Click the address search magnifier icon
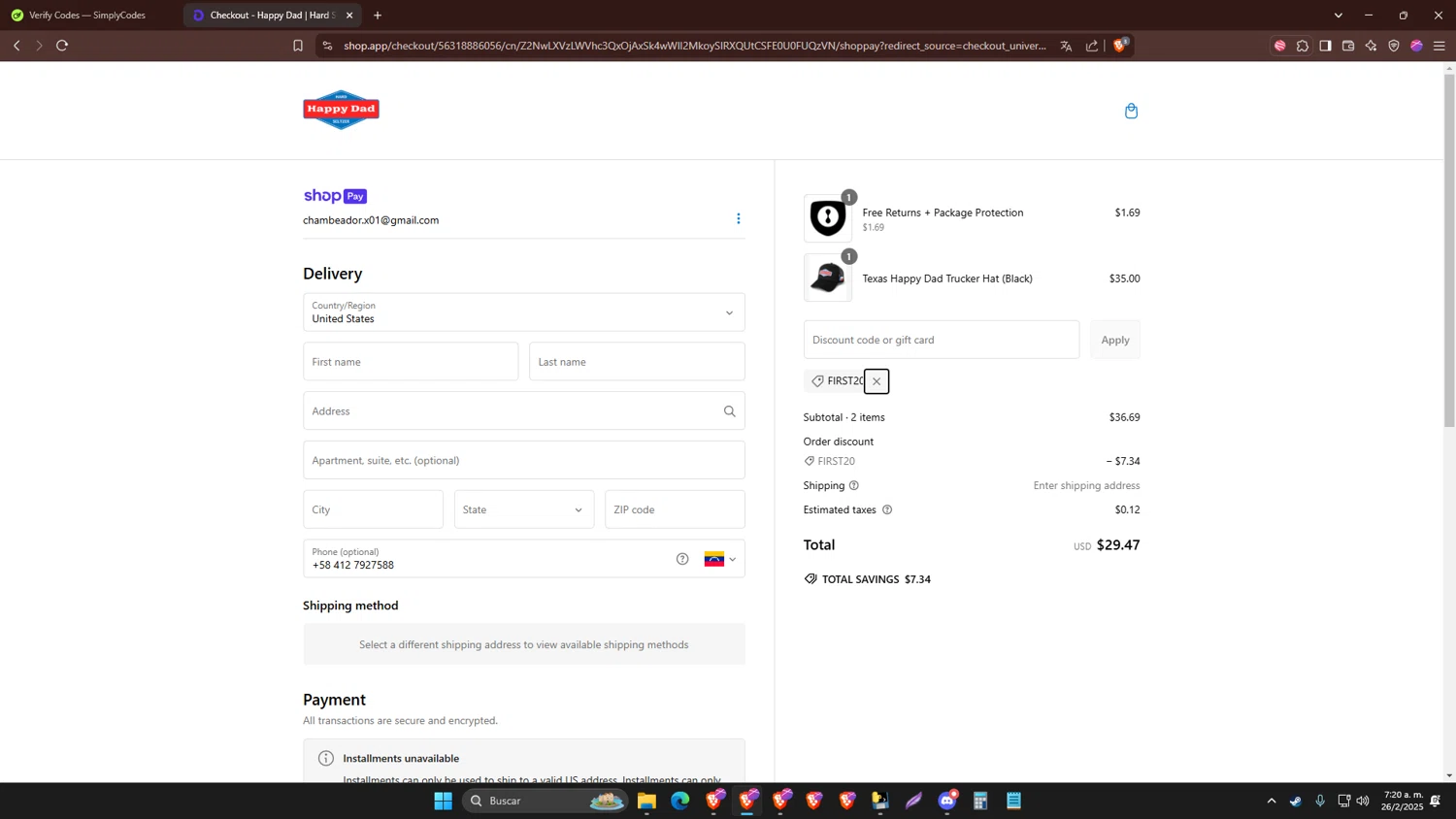 point(729,411)
